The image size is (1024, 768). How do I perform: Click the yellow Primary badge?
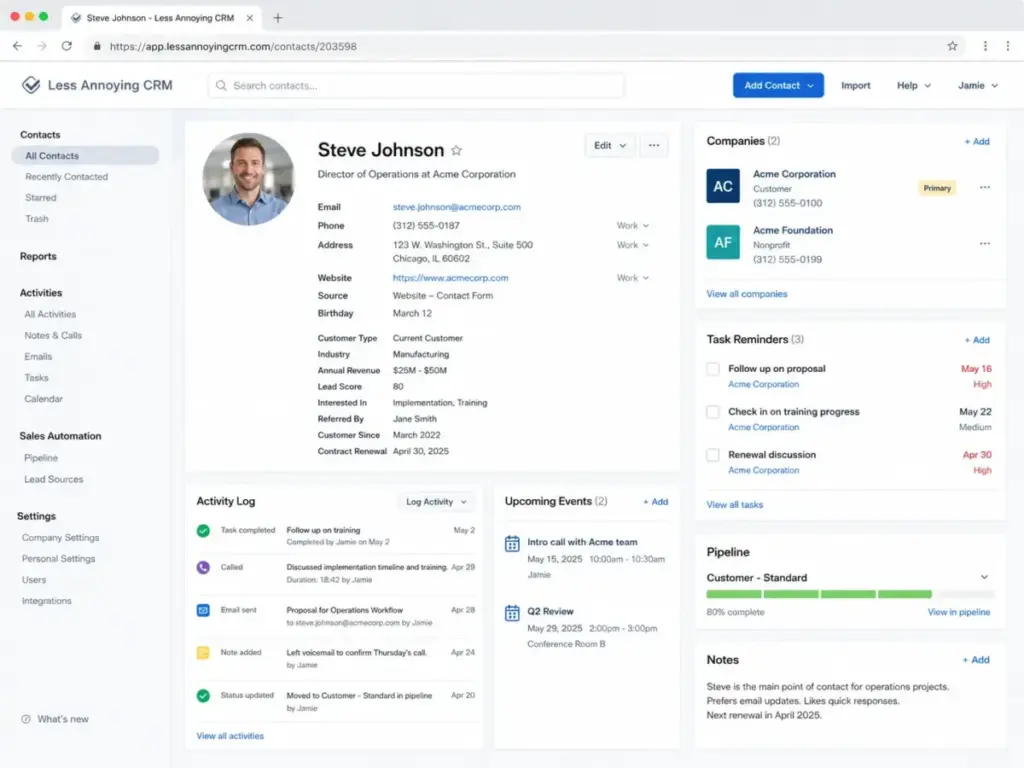coord(936,188)
